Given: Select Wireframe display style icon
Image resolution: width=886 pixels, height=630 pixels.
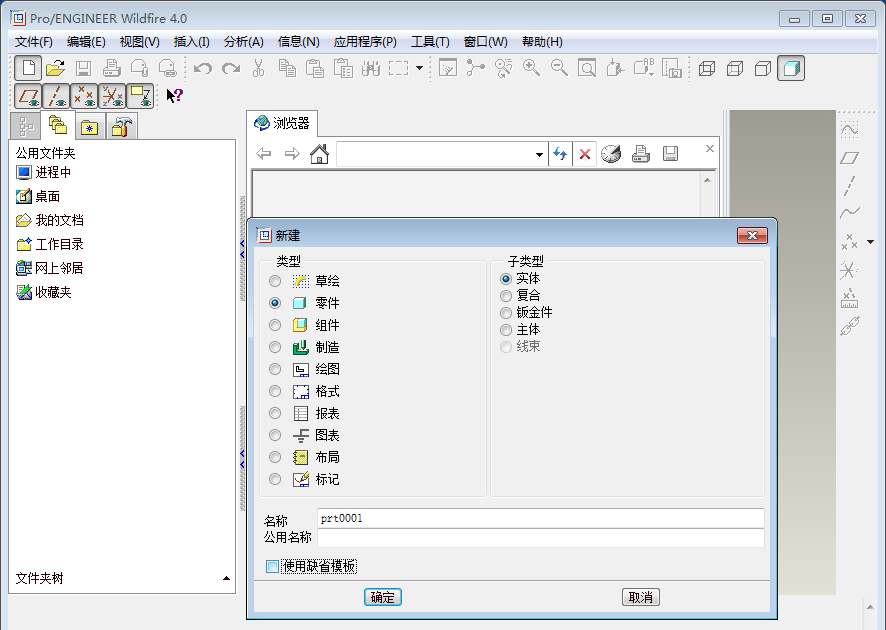Looking at the screenshot, I should 707,69.
